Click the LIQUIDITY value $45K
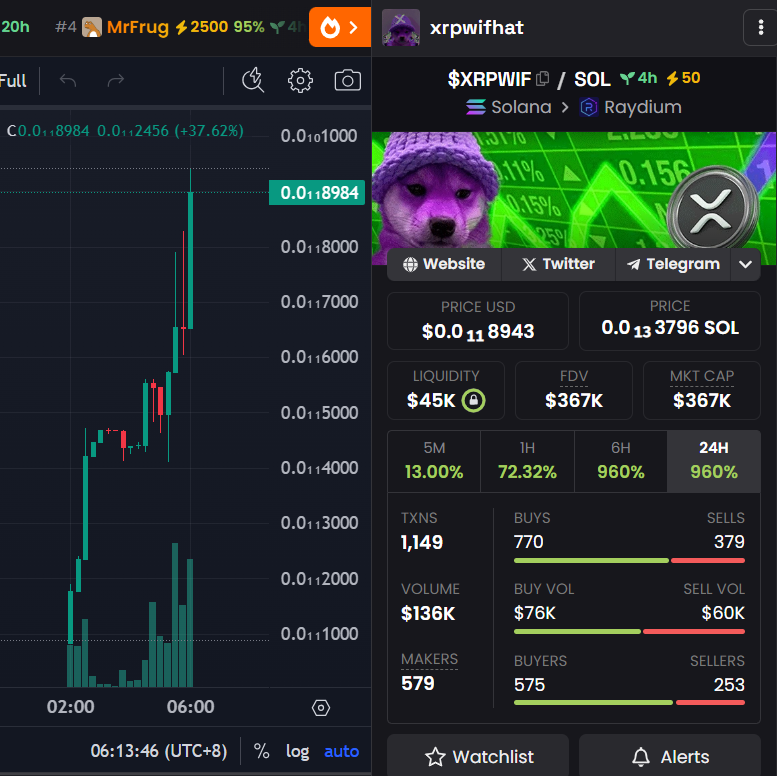 (x=431, y=400)
